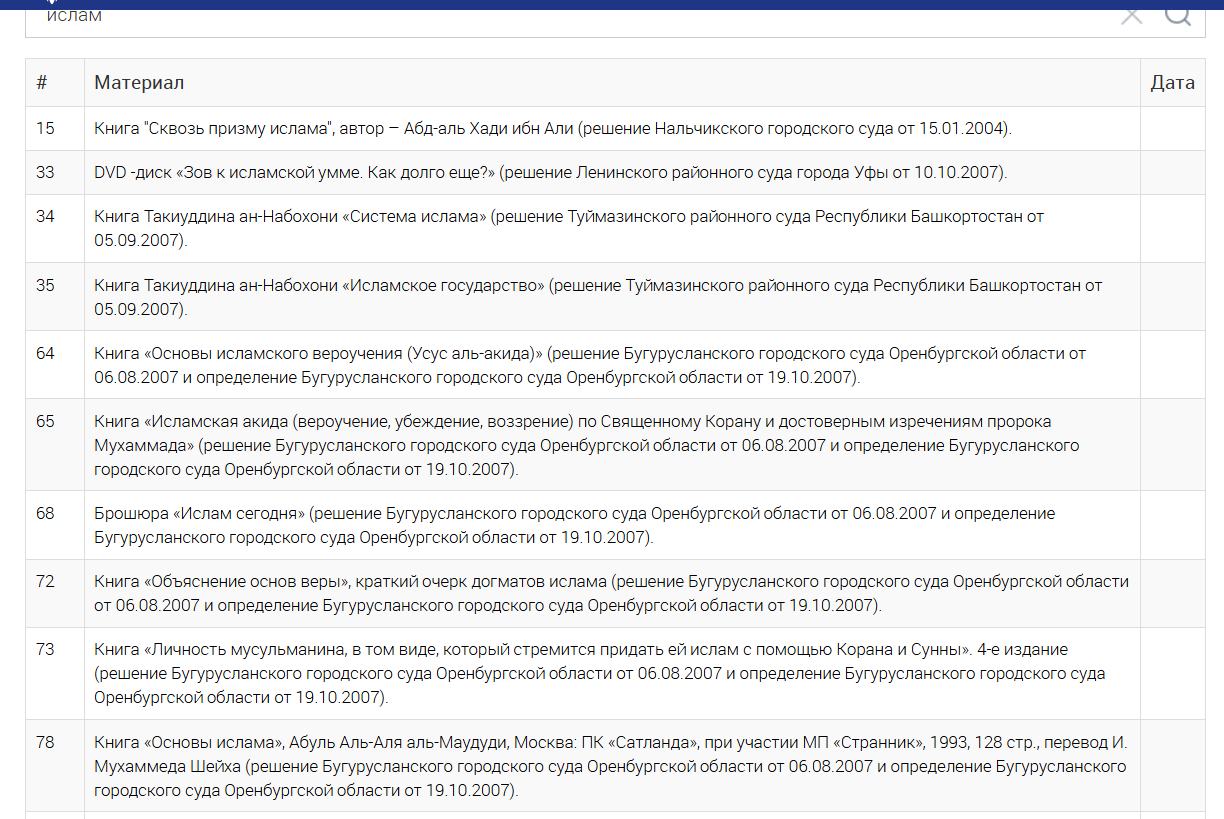Click the "#" column header

click(x=55, y=83)
